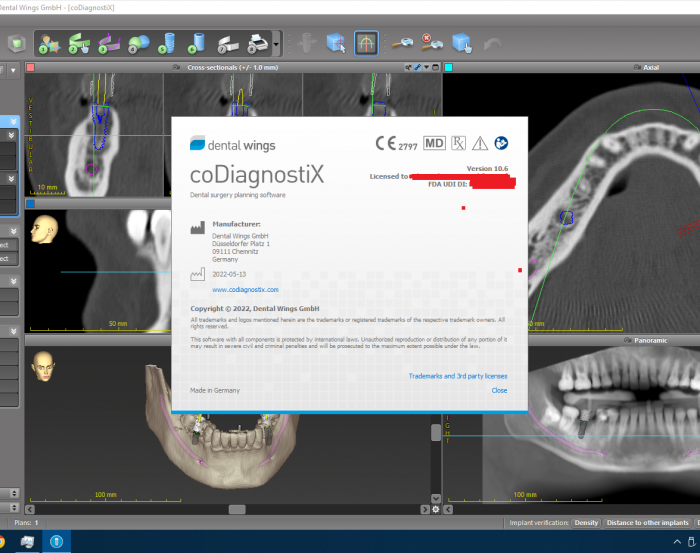This screenshot has height=553, width=700.
Task: Open www.codiagnostix.com link in About dialog
Action: click(x=245, y=290)
